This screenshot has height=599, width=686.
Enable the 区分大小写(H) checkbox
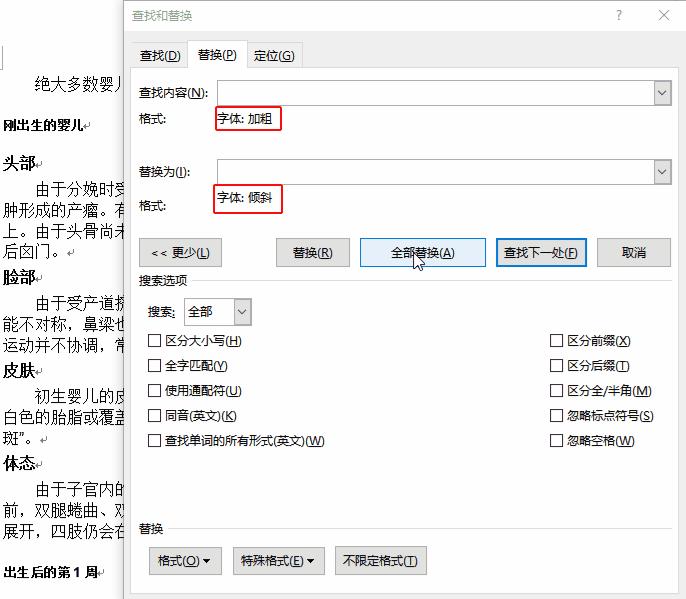coord(154,340)
